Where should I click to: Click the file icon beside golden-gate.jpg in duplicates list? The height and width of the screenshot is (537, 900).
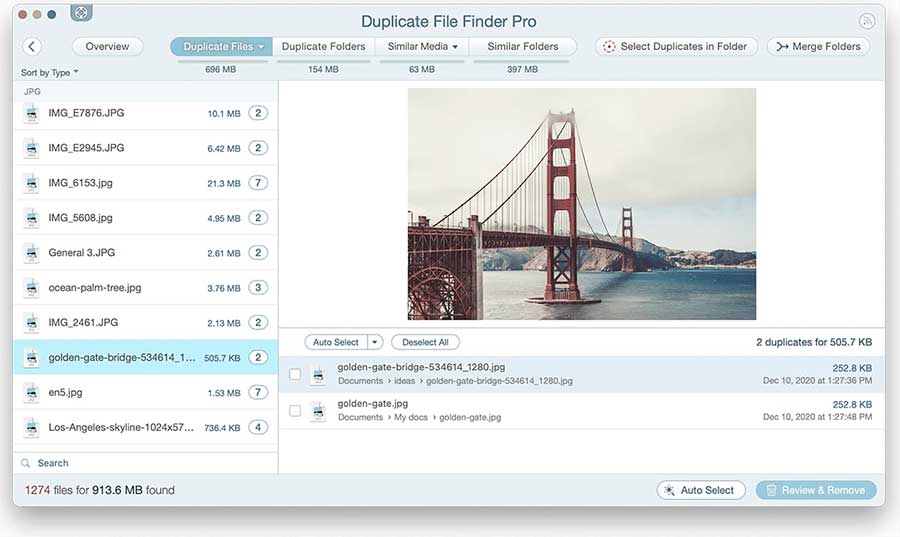pyautogui.click(x=318, y=410)
